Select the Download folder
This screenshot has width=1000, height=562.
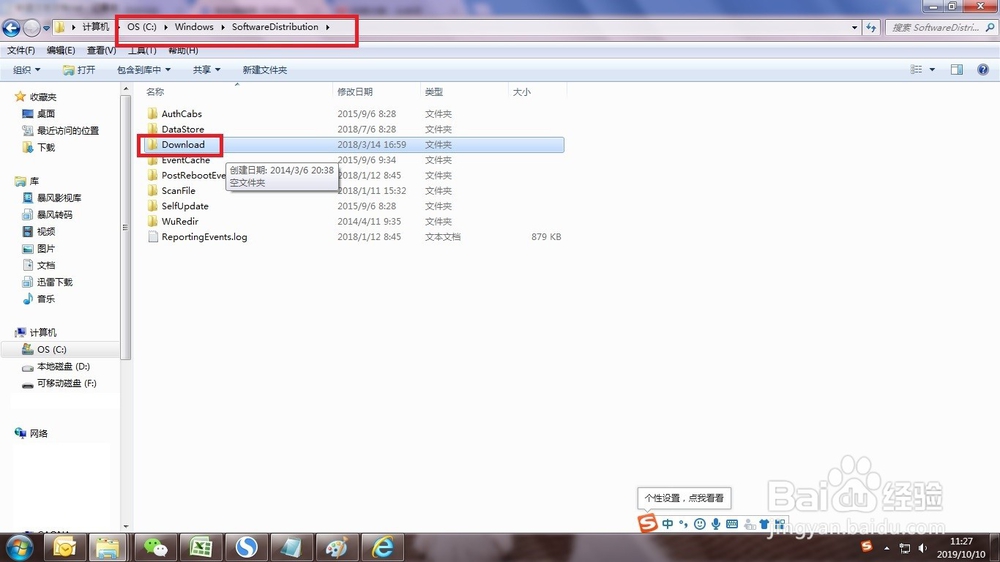pos(182,144)
